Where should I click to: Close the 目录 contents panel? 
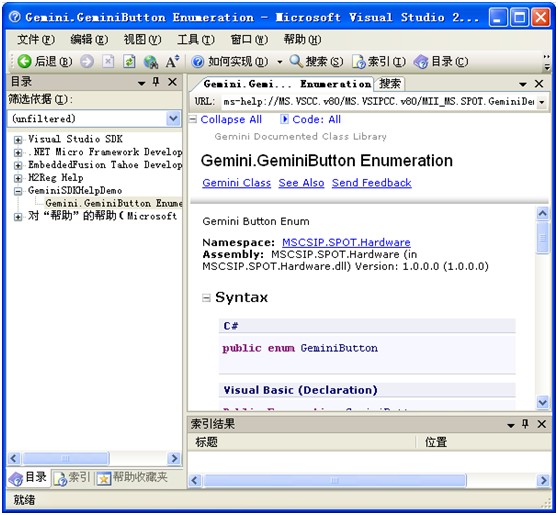tap(173, 82)
